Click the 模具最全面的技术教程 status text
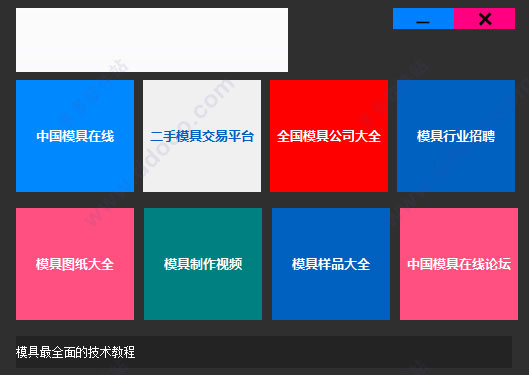 [76, 352]
